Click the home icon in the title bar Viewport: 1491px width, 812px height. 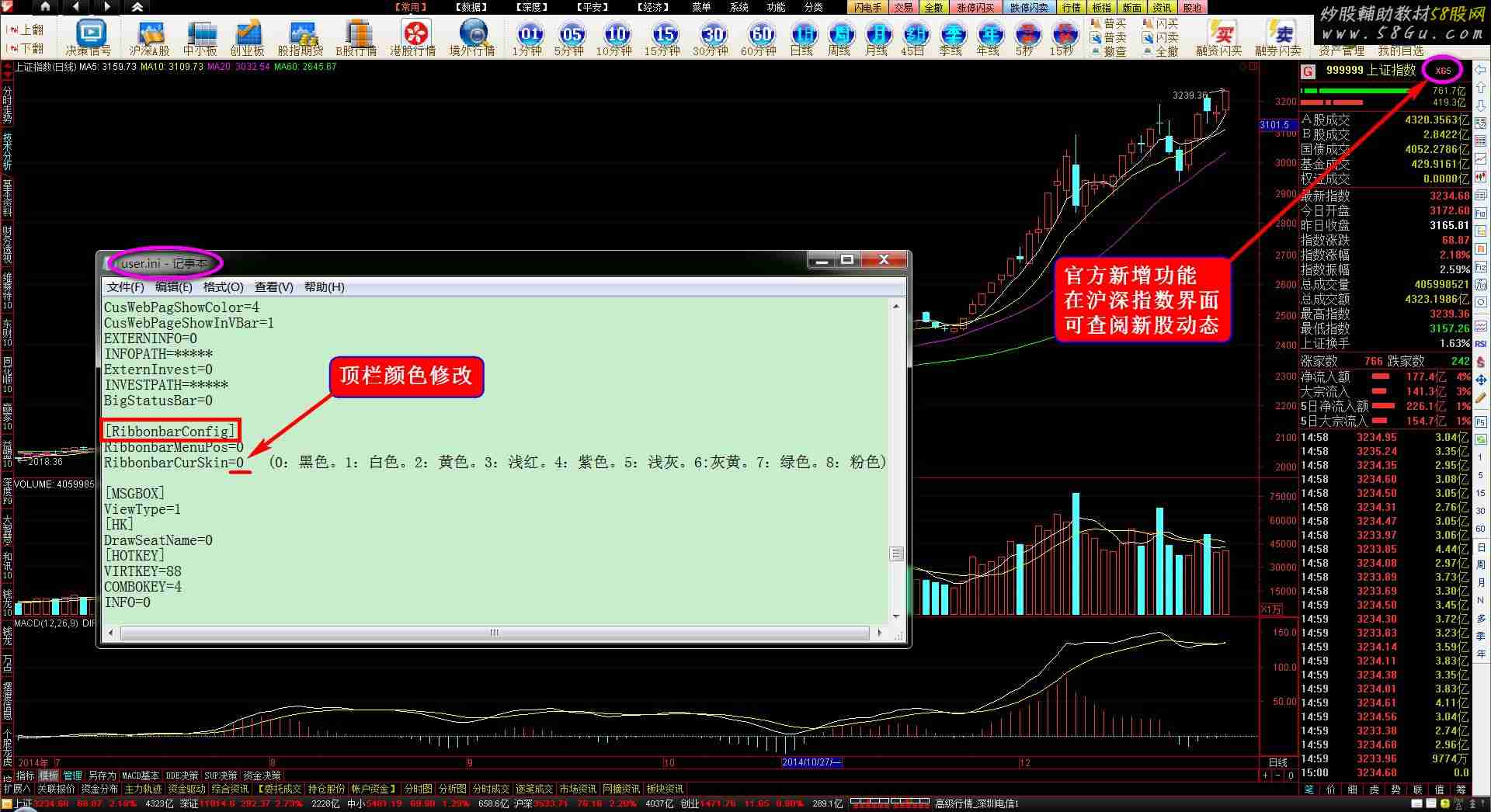click(x=45, y=7)
